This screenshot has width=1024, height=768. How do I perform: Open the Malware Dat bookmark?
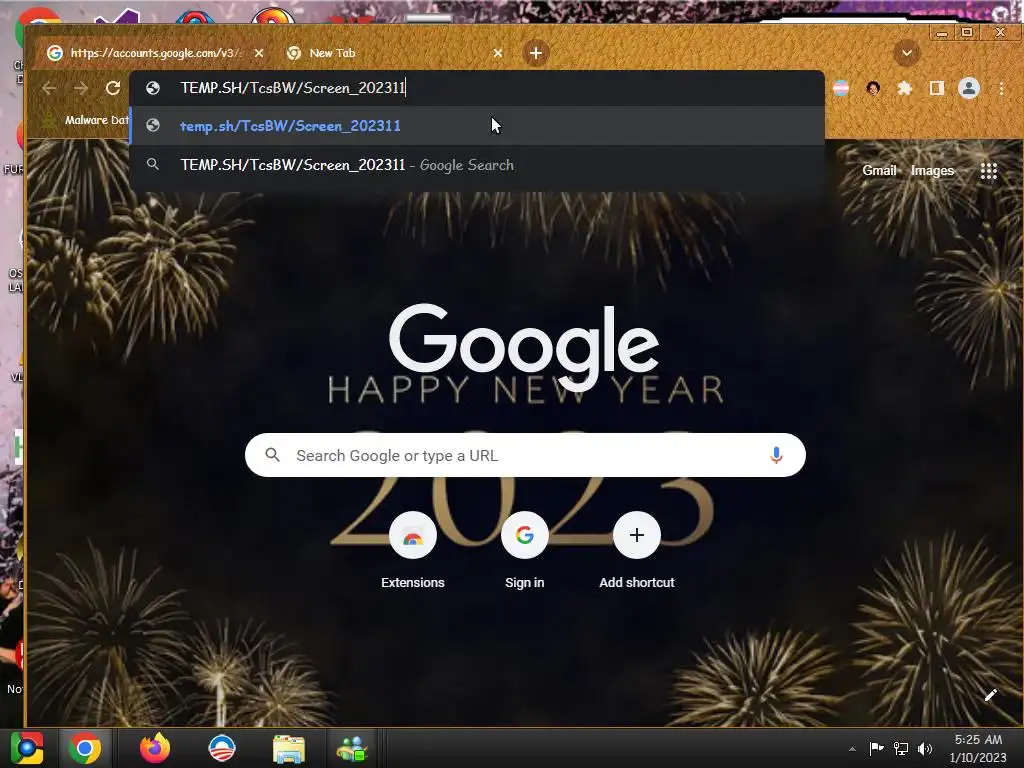coord(85,120)
